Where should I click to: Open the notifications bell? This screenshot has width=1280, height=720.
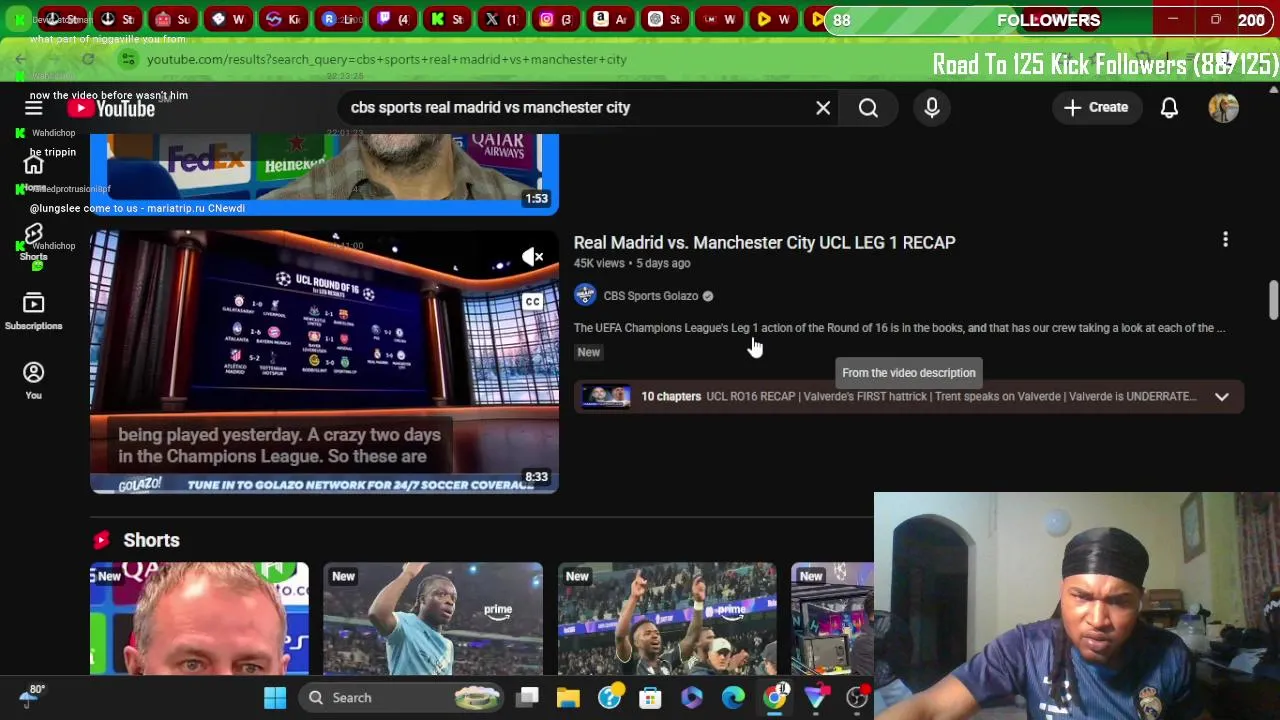coord(1169,107)
